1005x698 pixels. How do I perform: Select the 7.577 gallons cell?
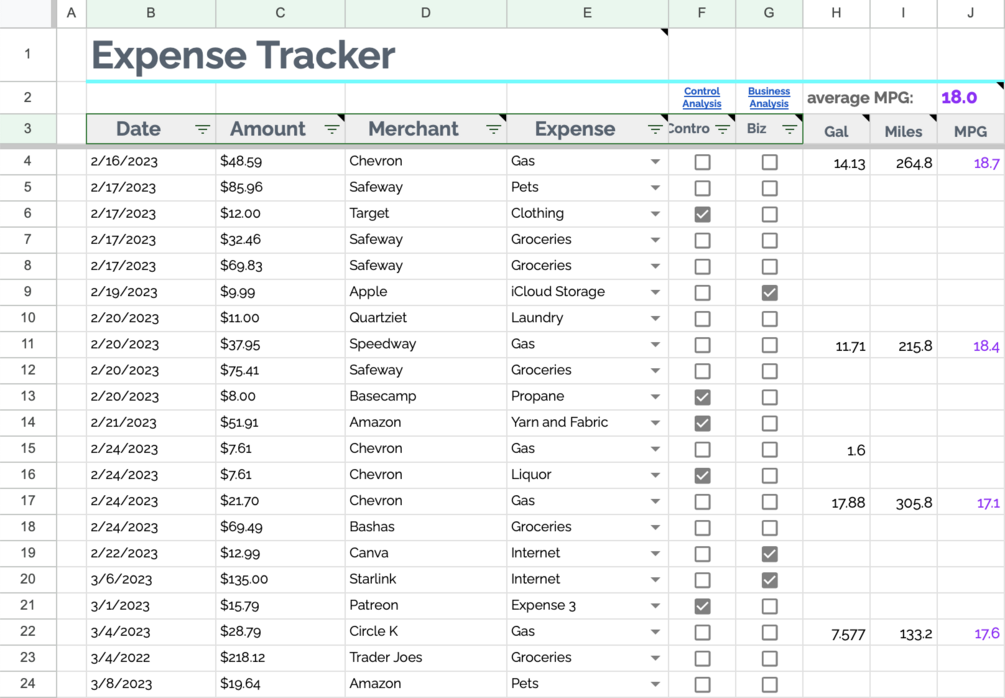tap(836, 632)
